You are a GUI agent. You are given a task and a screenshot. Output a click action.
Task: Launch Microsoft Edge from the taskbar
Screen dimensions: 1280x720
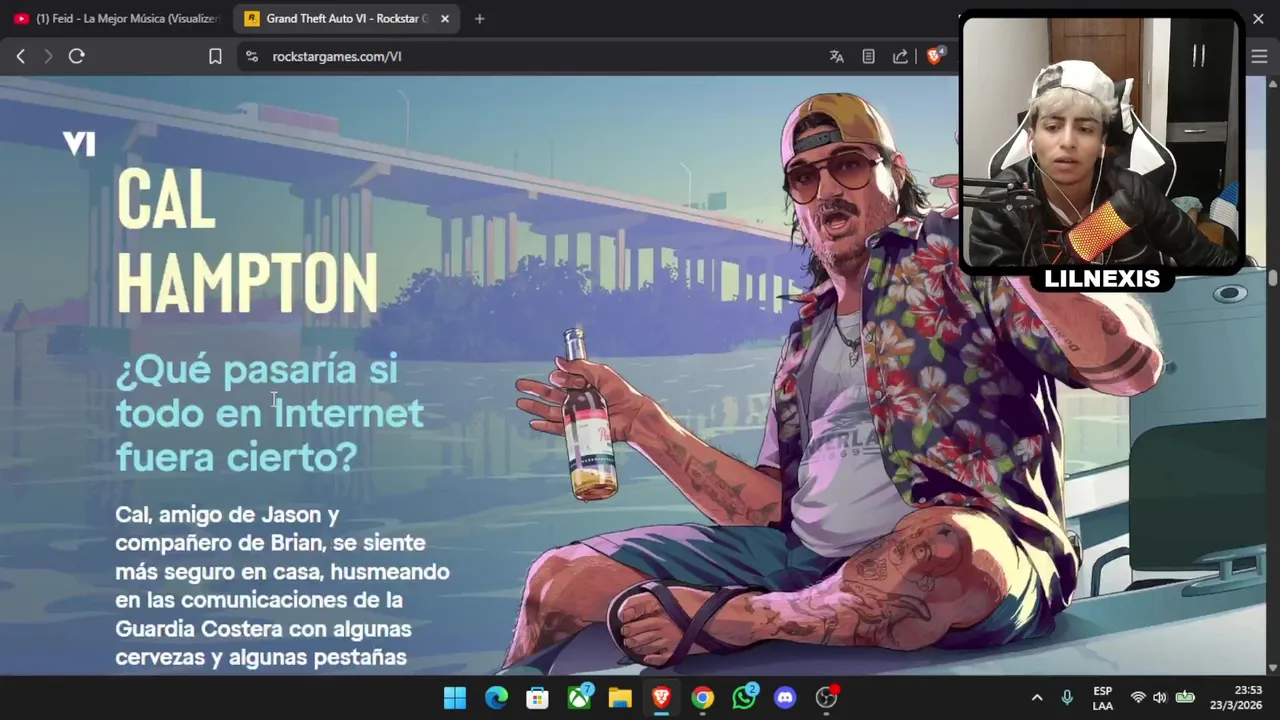coord(496,698)
